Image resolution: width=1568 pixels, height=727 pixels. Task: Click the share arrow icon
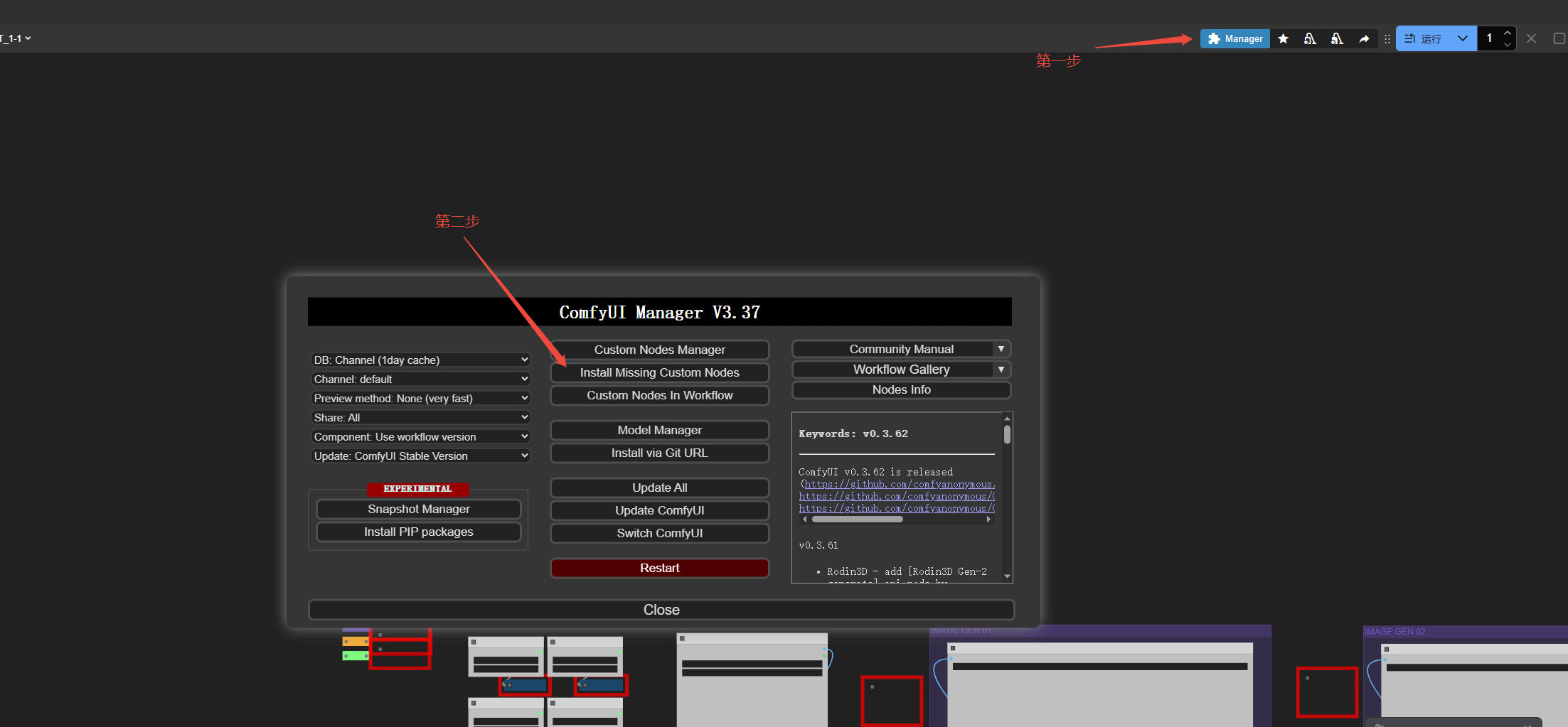[x=1364, y=39]
